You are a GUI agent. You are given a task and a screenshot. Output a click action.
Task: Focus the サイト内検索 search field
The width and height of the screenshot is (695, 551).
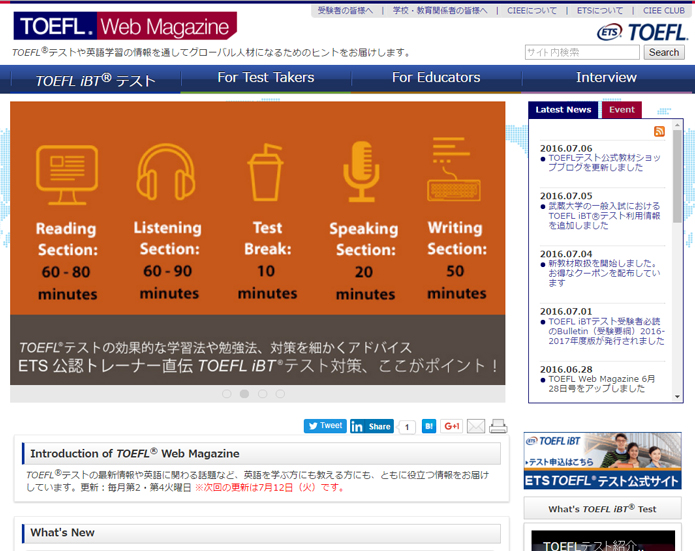click(582, 52)
